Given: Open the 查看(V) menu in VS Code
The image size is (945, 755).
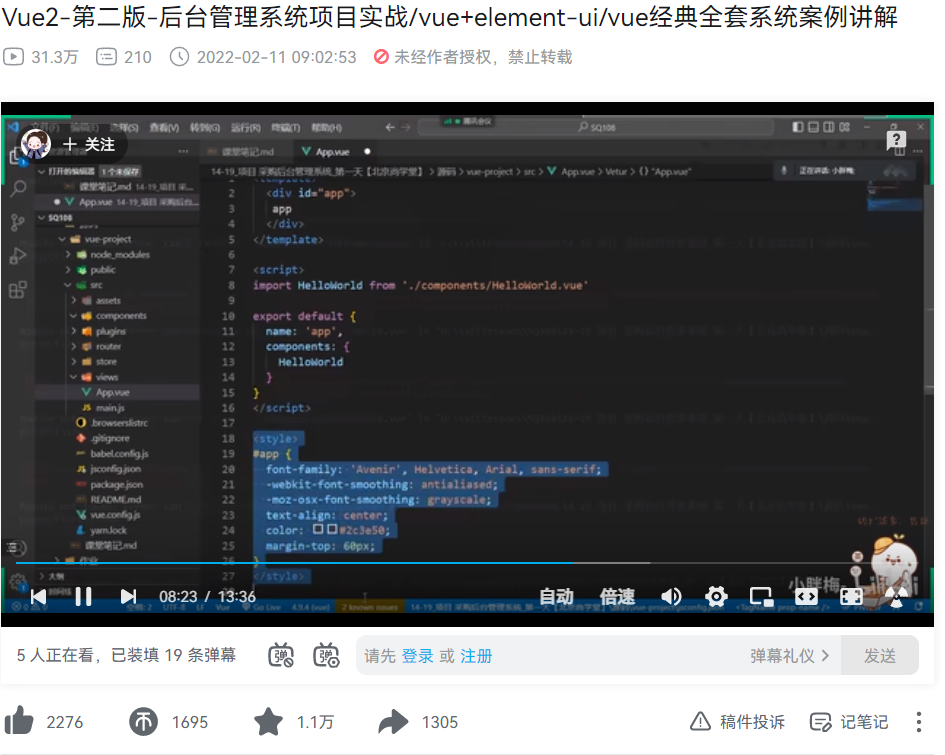Looking at the screenshot, I should 164,128.
